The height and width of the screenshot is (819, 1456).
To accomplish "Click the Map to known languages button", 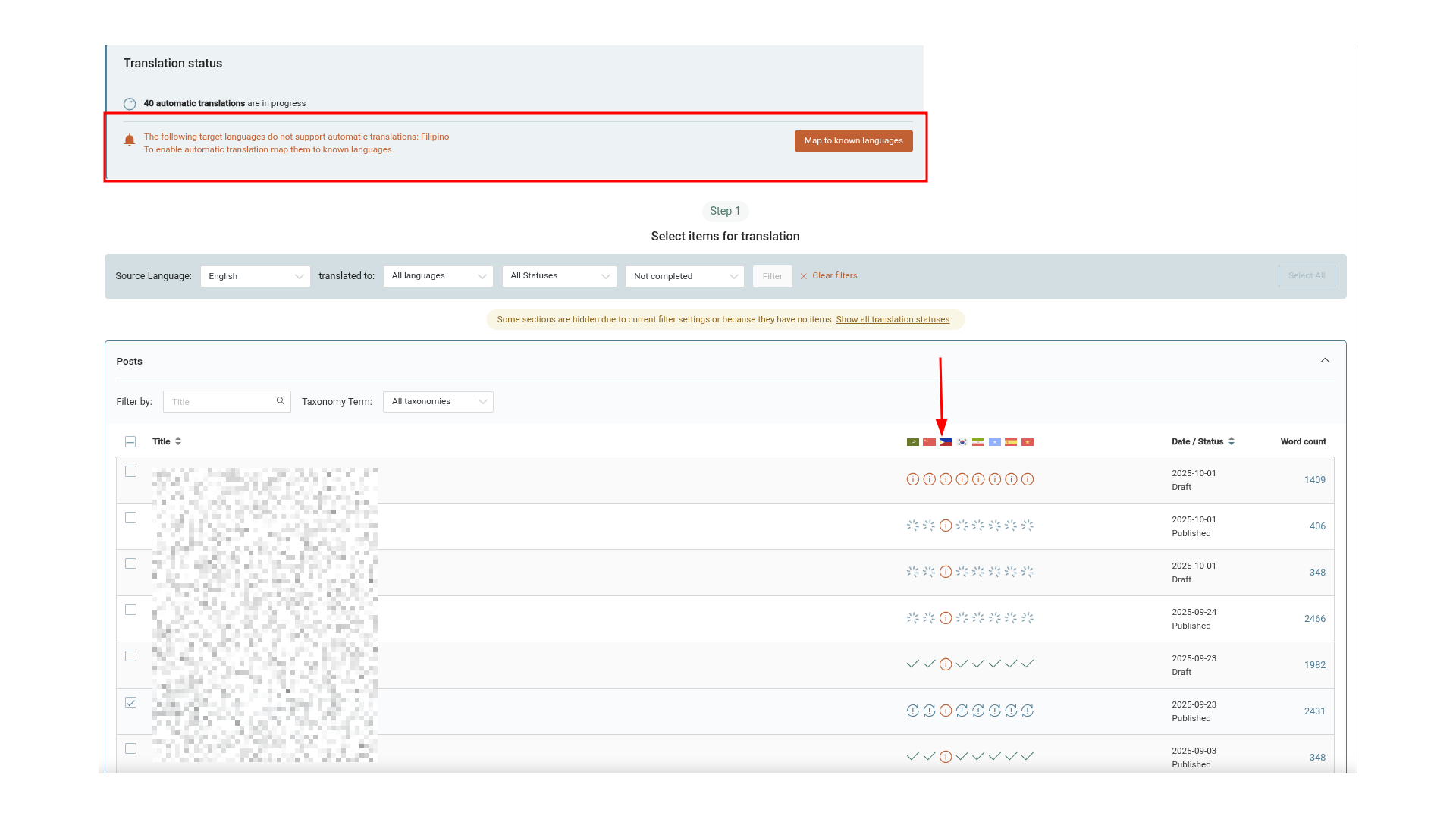I will [x=853, y=141].
